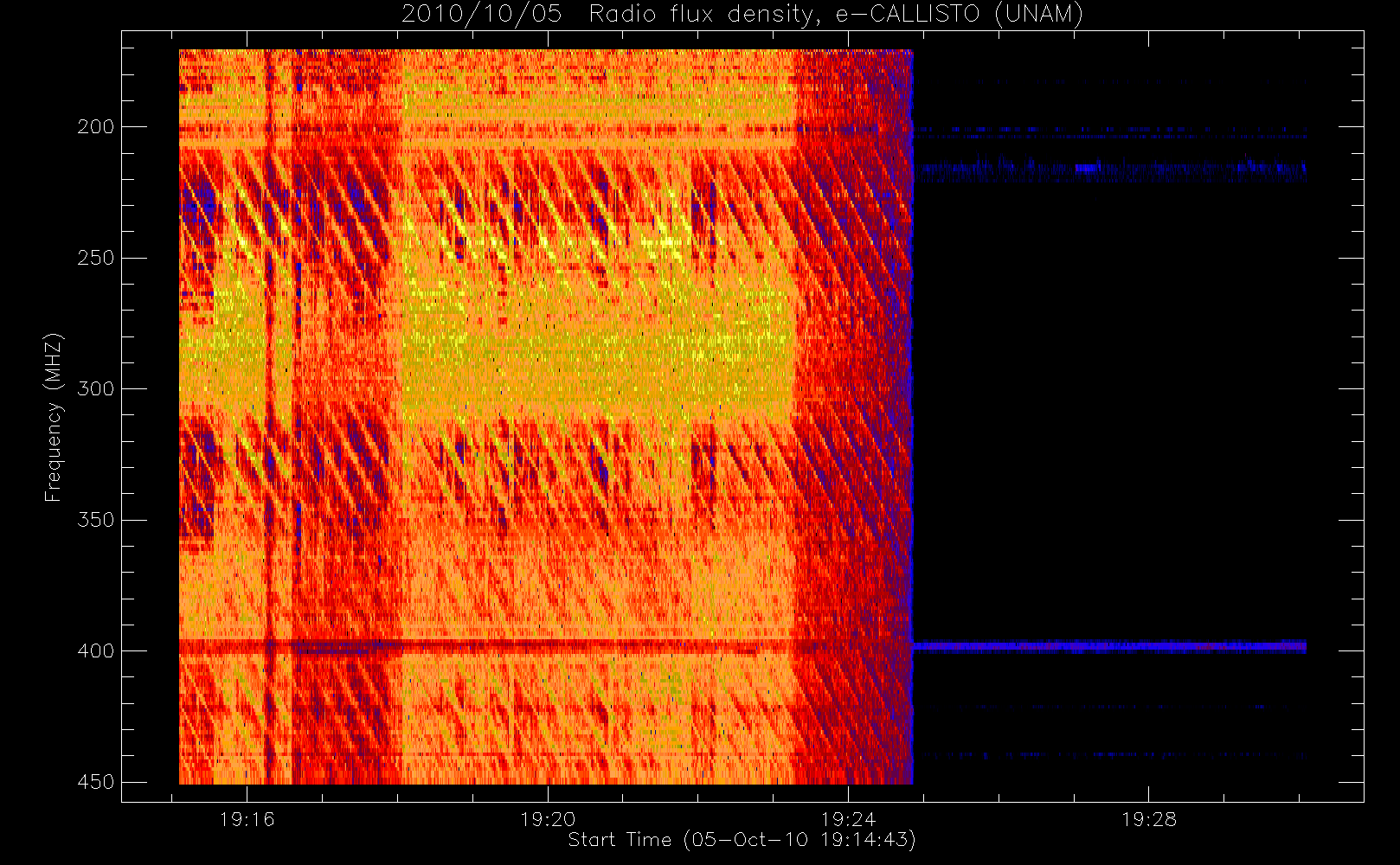The height and width of the screenshot is (865, 1400).
Task: Click the dark red 400 MHz line before 19:23
Action: pos(485,646)
